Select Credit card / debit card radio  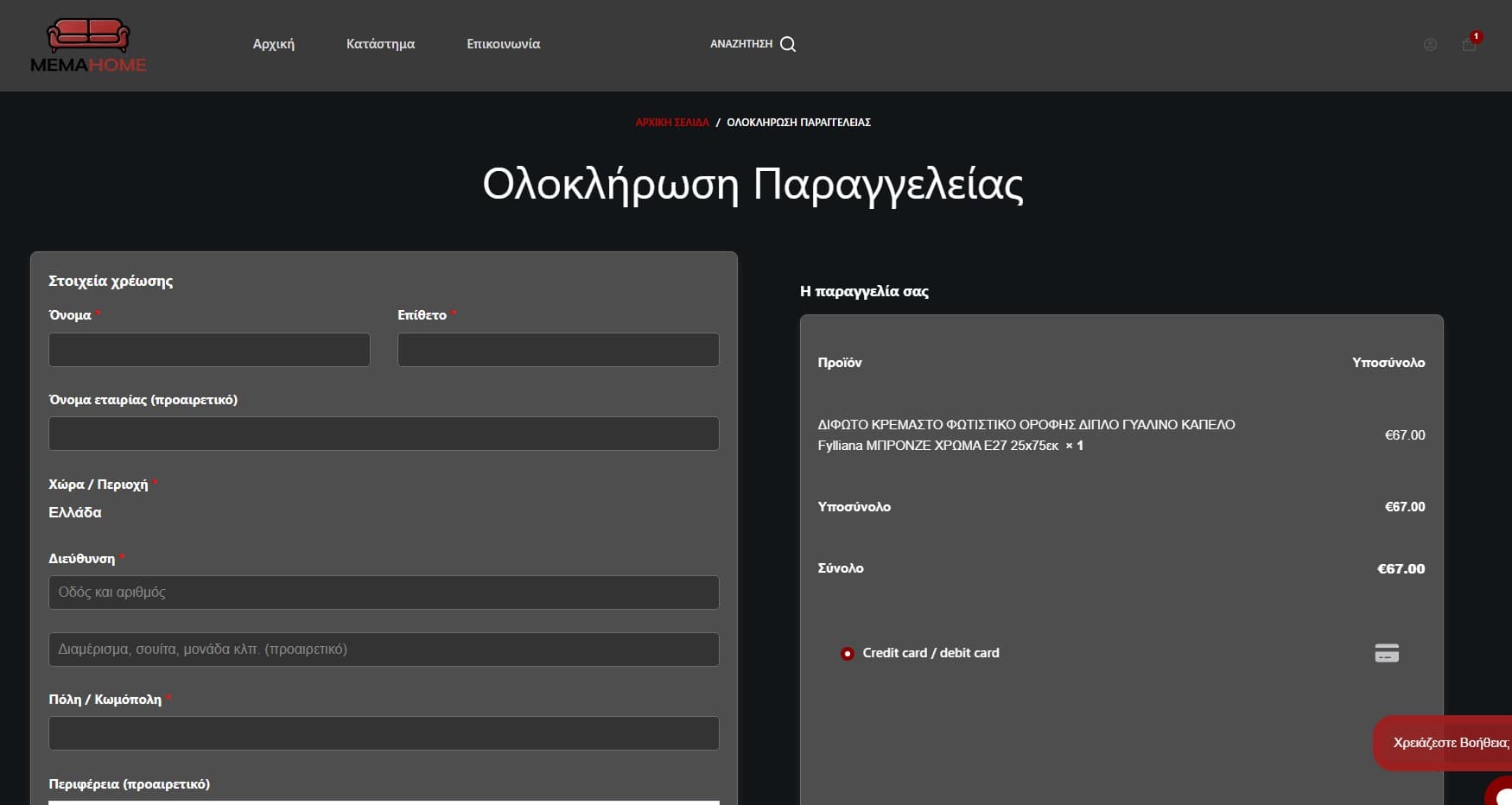tap(848, 654)
